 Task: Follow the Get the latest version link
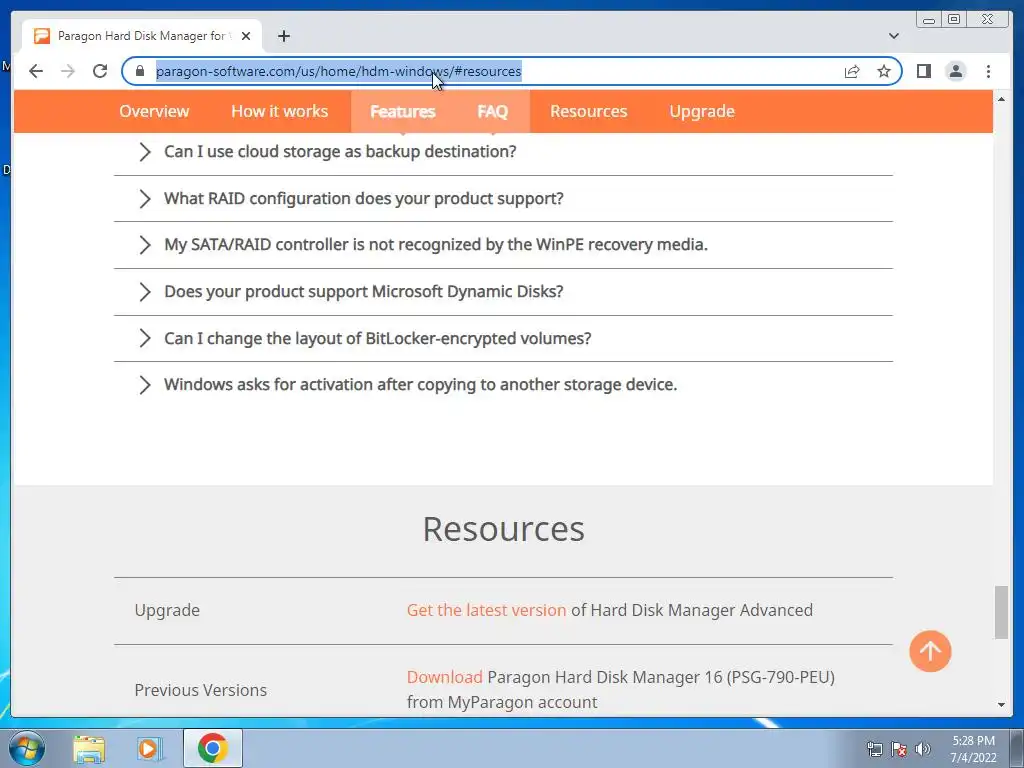487,610
